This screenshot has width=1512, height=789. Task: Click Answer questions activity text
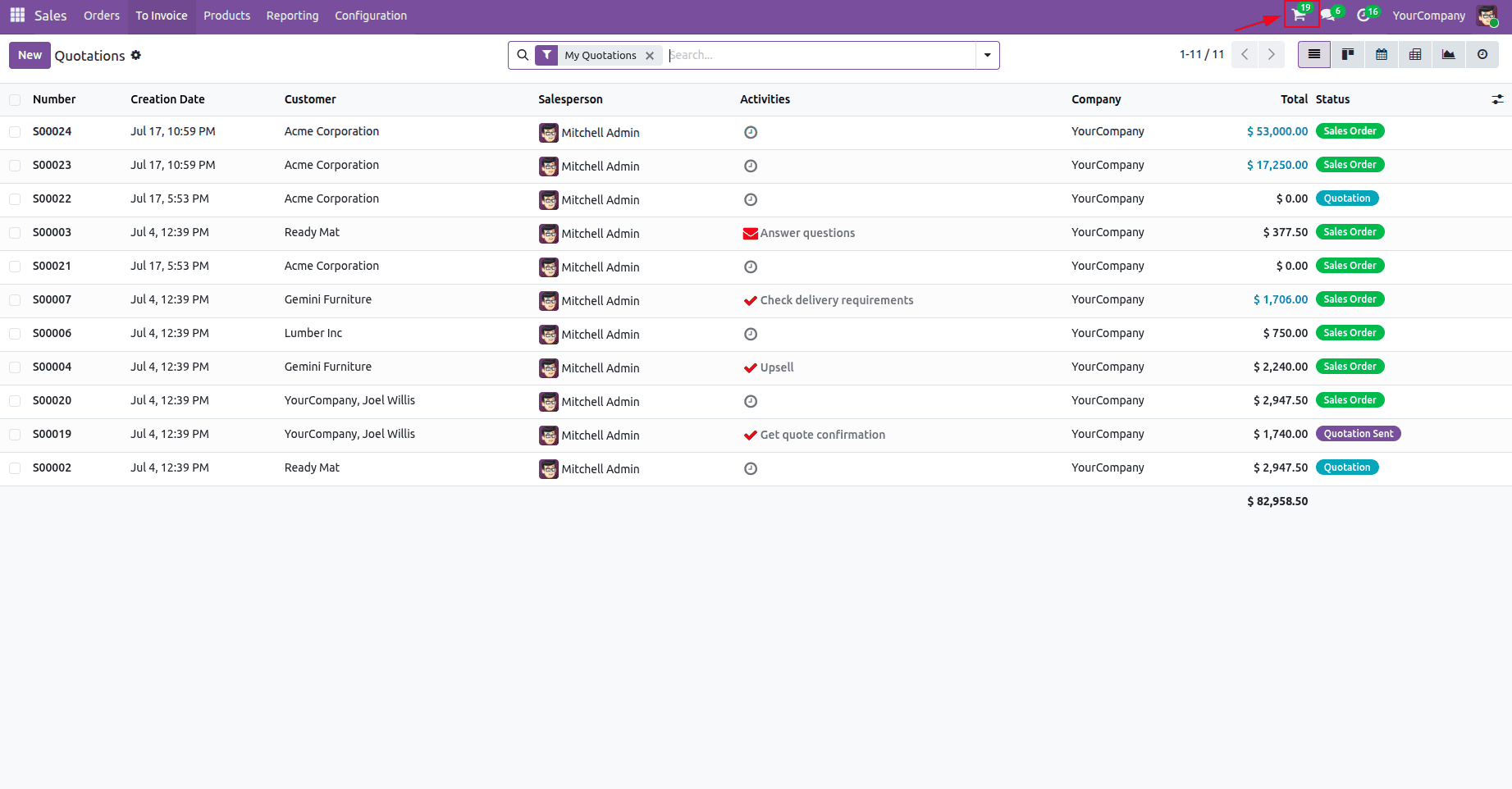[807, 233]
